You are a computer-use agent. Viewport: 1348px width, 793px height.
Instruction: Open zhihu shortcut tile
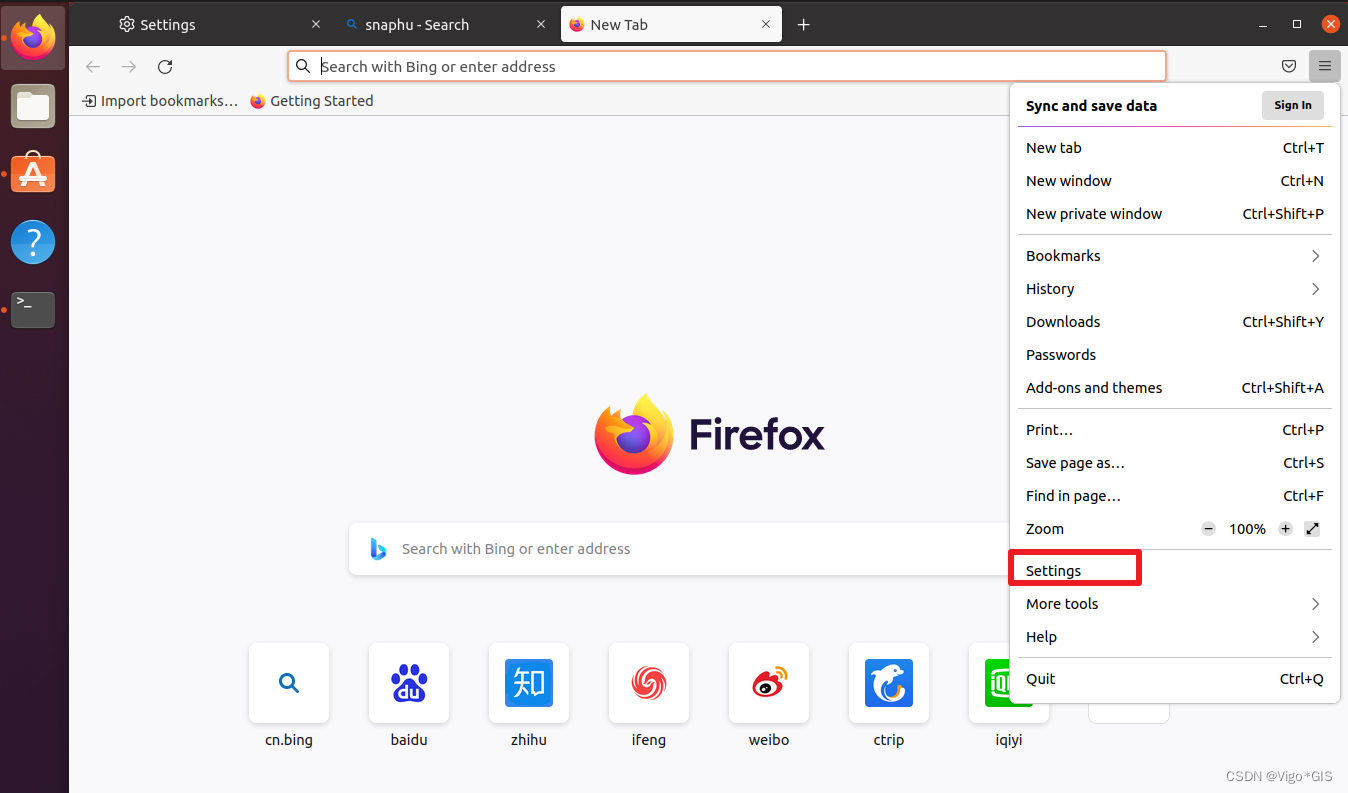pos(529,683)
